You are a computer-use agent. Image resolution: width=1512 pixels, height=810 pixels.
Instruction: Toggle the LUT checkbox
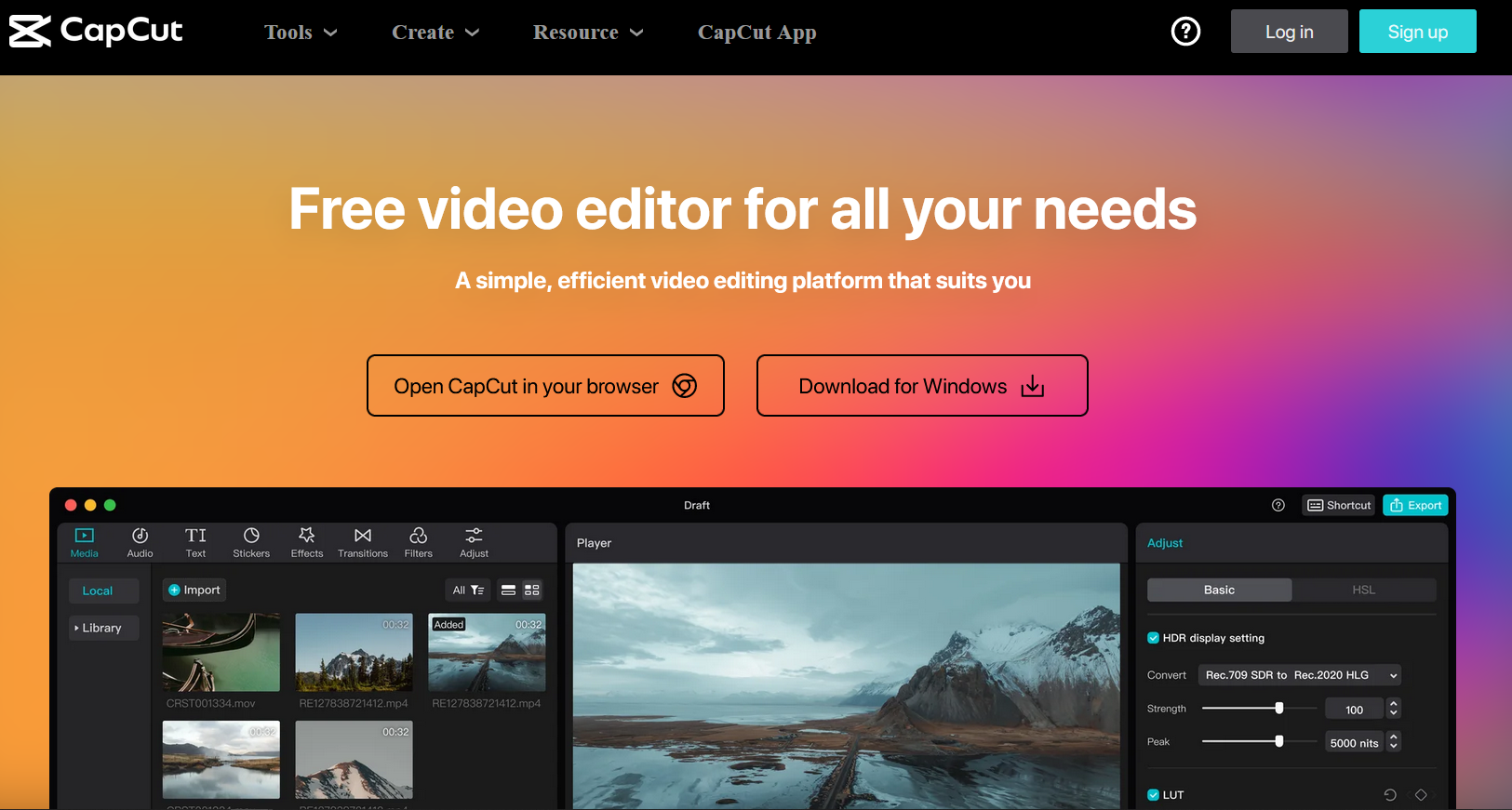click(x=1154, y=795)
